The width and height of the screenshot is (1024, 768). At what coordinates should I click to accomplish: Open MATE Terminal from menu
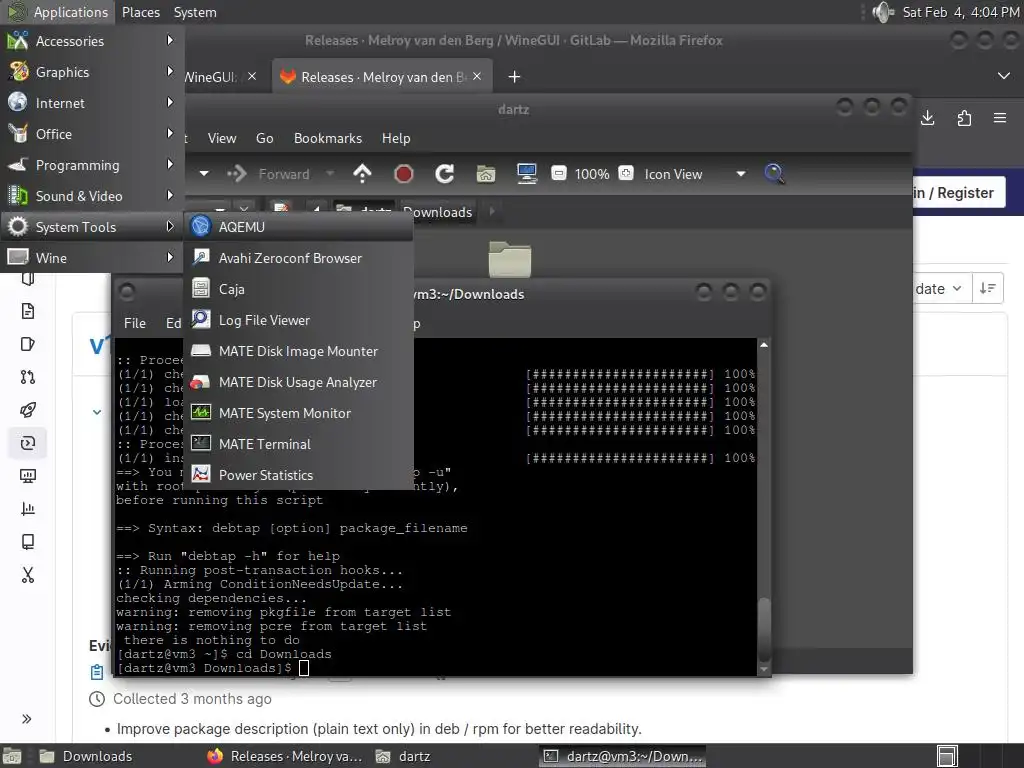298,444
